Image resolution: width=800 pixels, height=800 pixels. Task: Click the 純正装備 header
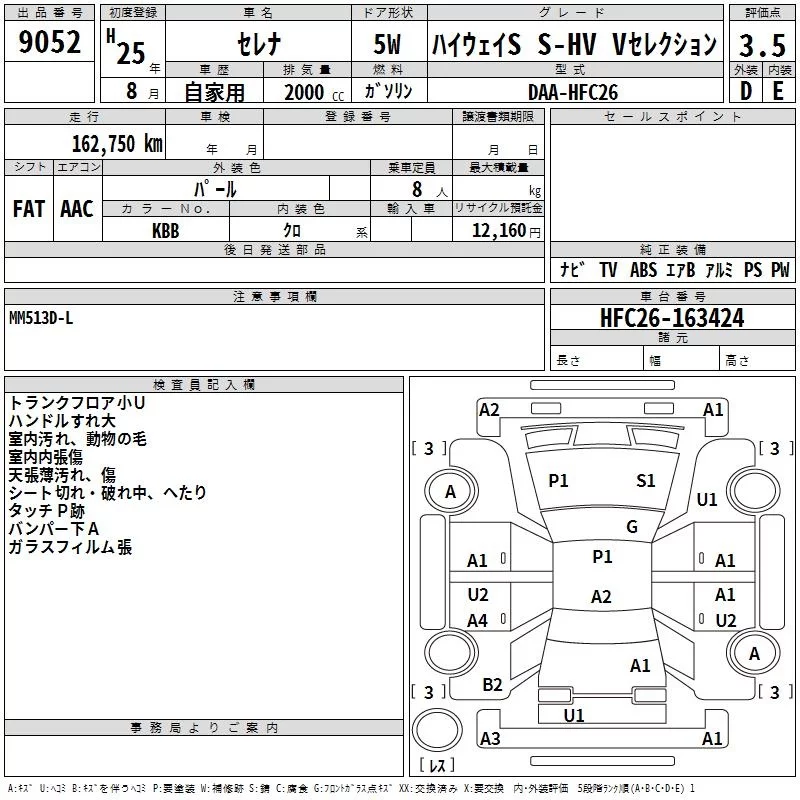[x=672, y=249]
